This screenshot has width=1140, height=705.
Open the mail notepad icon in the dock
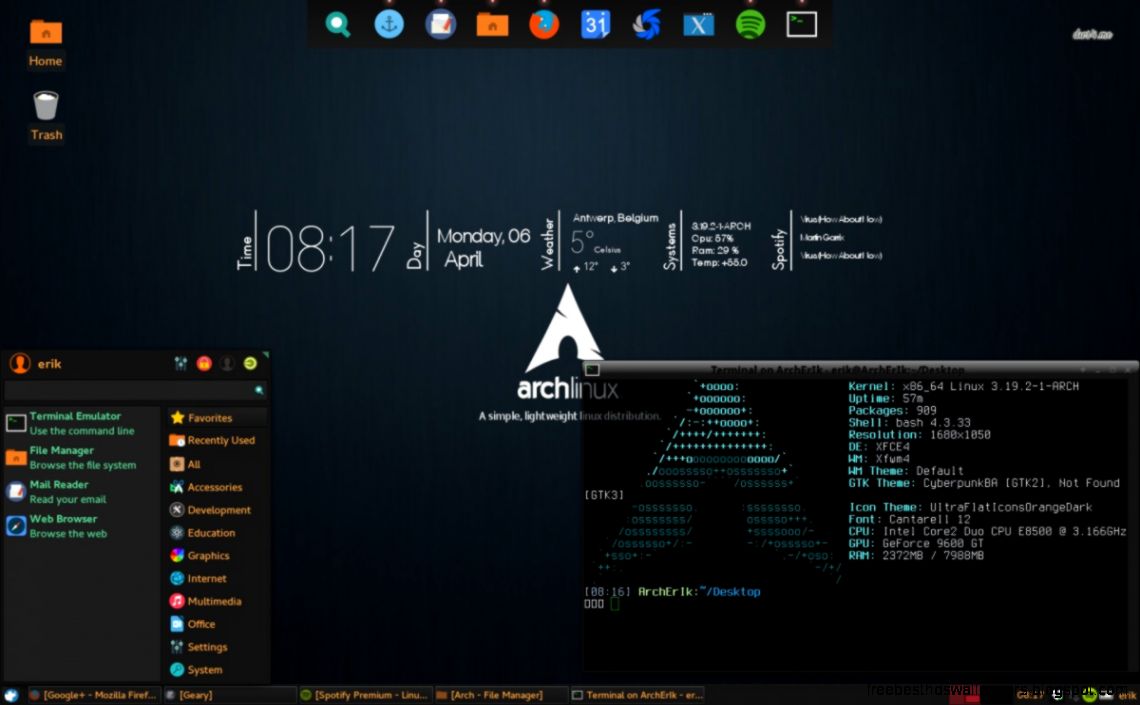pyautogui.click(x=441, y=25)
